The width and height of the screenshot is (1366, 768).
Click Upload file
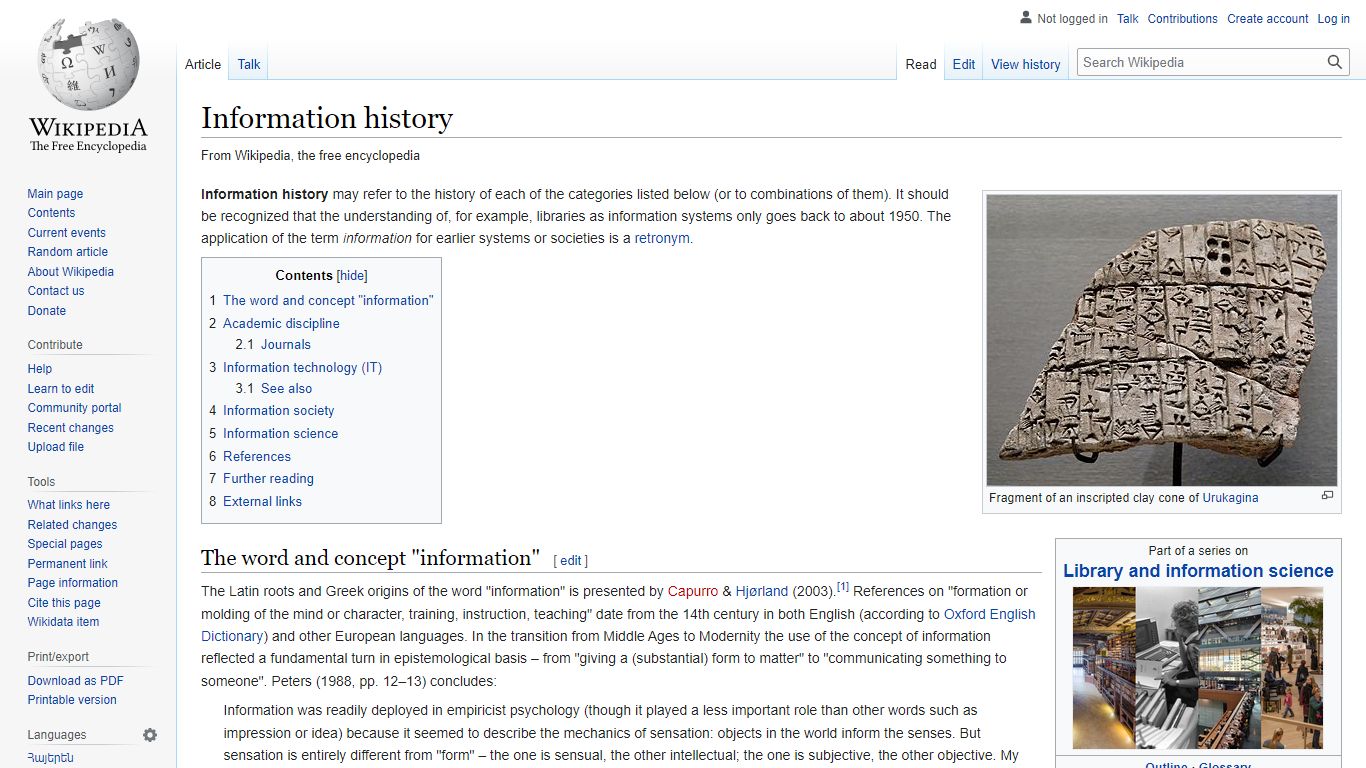(x=56, y=447)
